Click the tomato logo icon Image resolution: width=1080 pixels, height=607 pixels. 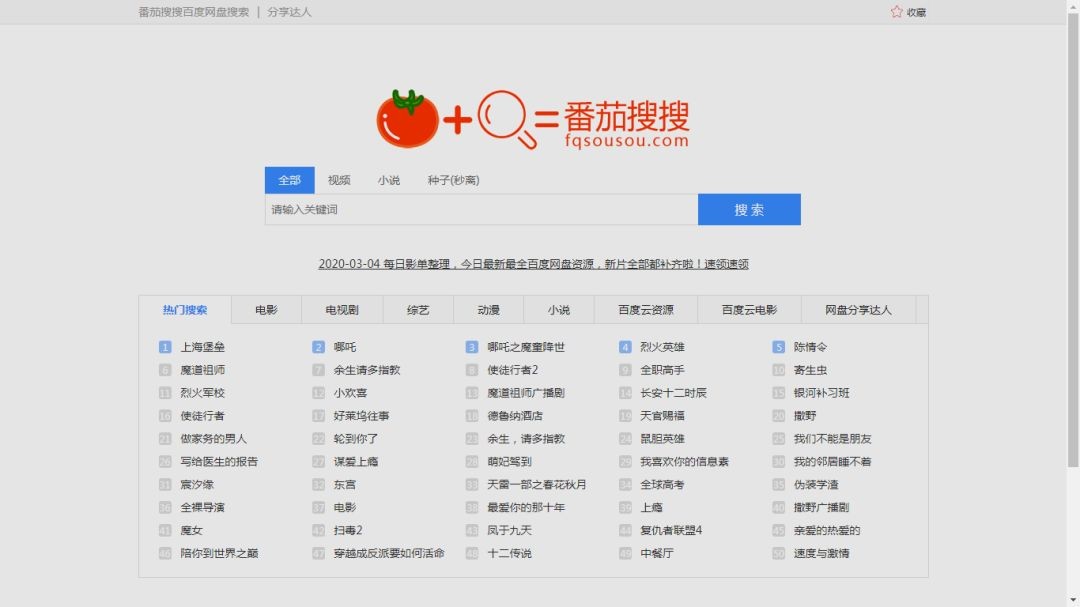[x=407, y=119]
